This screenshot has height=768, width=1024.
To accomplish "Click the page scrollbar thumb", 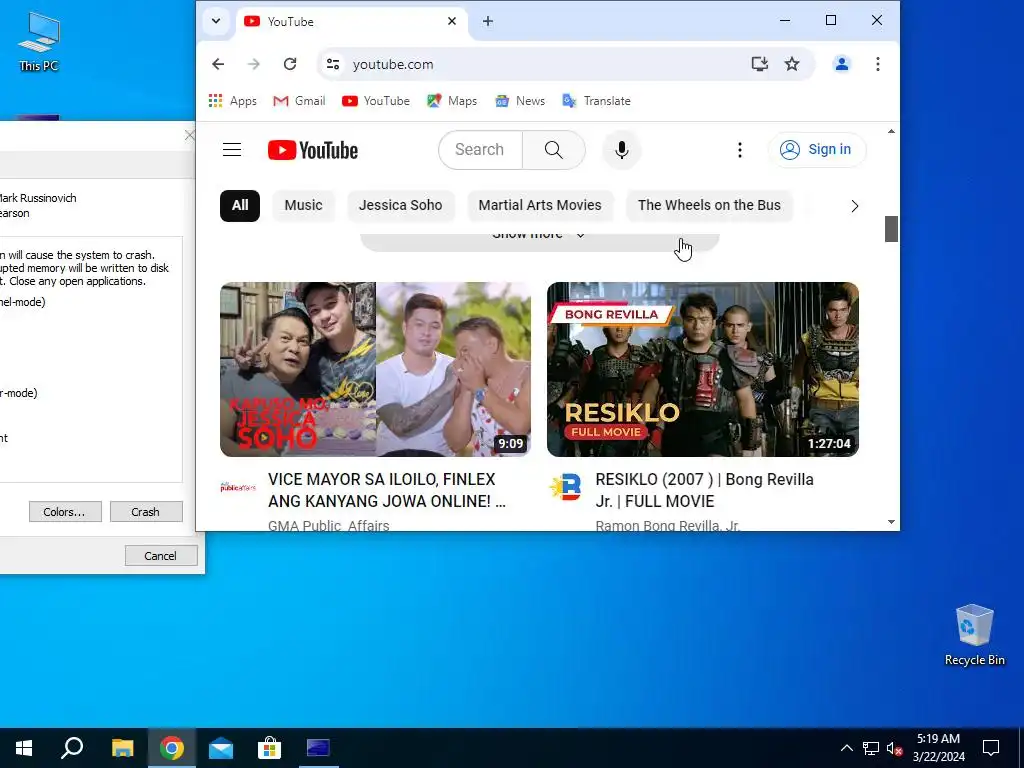I will (x=891, y=229).
